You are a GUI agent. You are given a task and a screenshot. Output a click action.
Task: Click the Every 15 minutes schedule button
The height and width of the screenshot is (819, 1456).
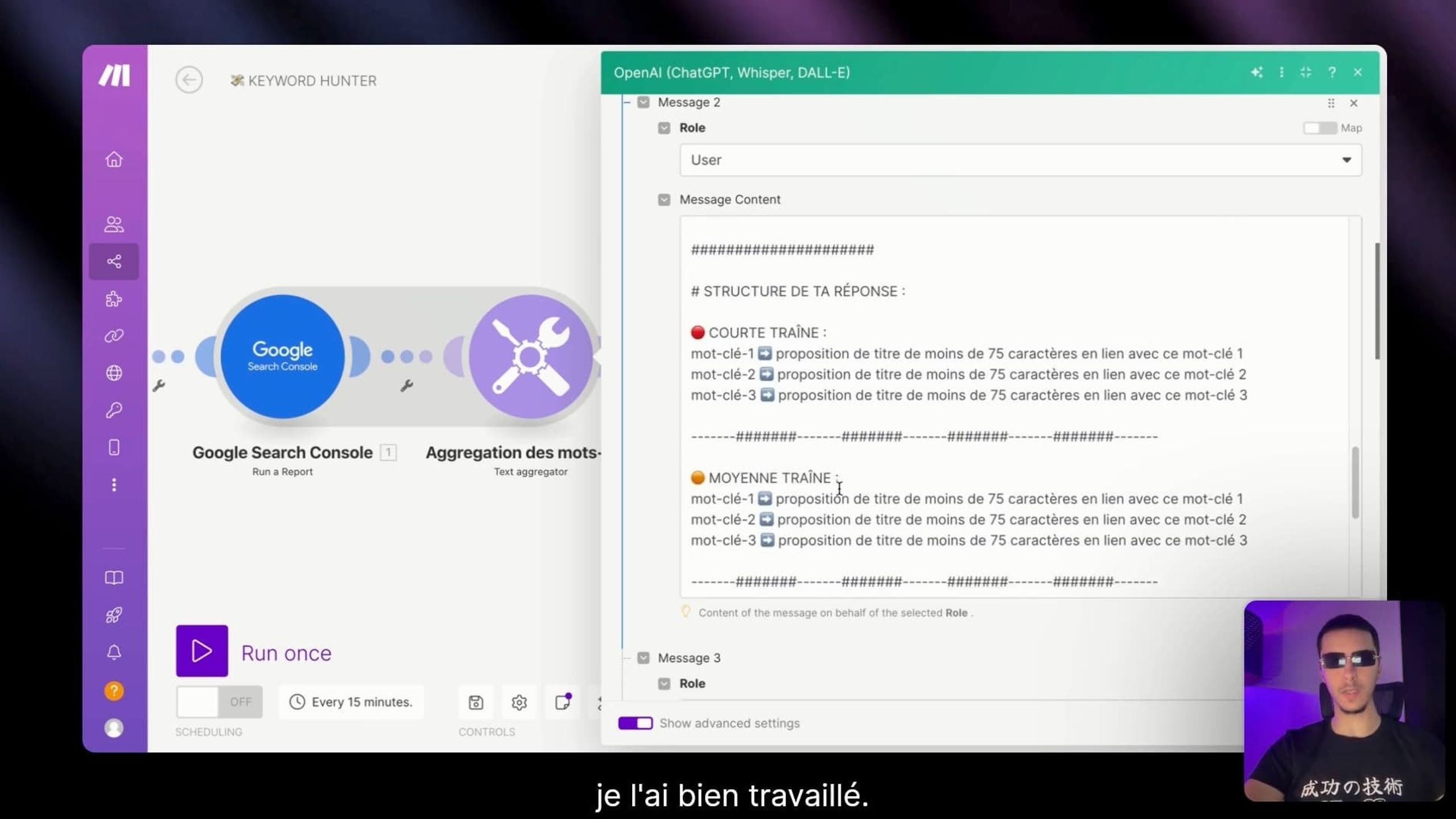(x=351, y=702)
